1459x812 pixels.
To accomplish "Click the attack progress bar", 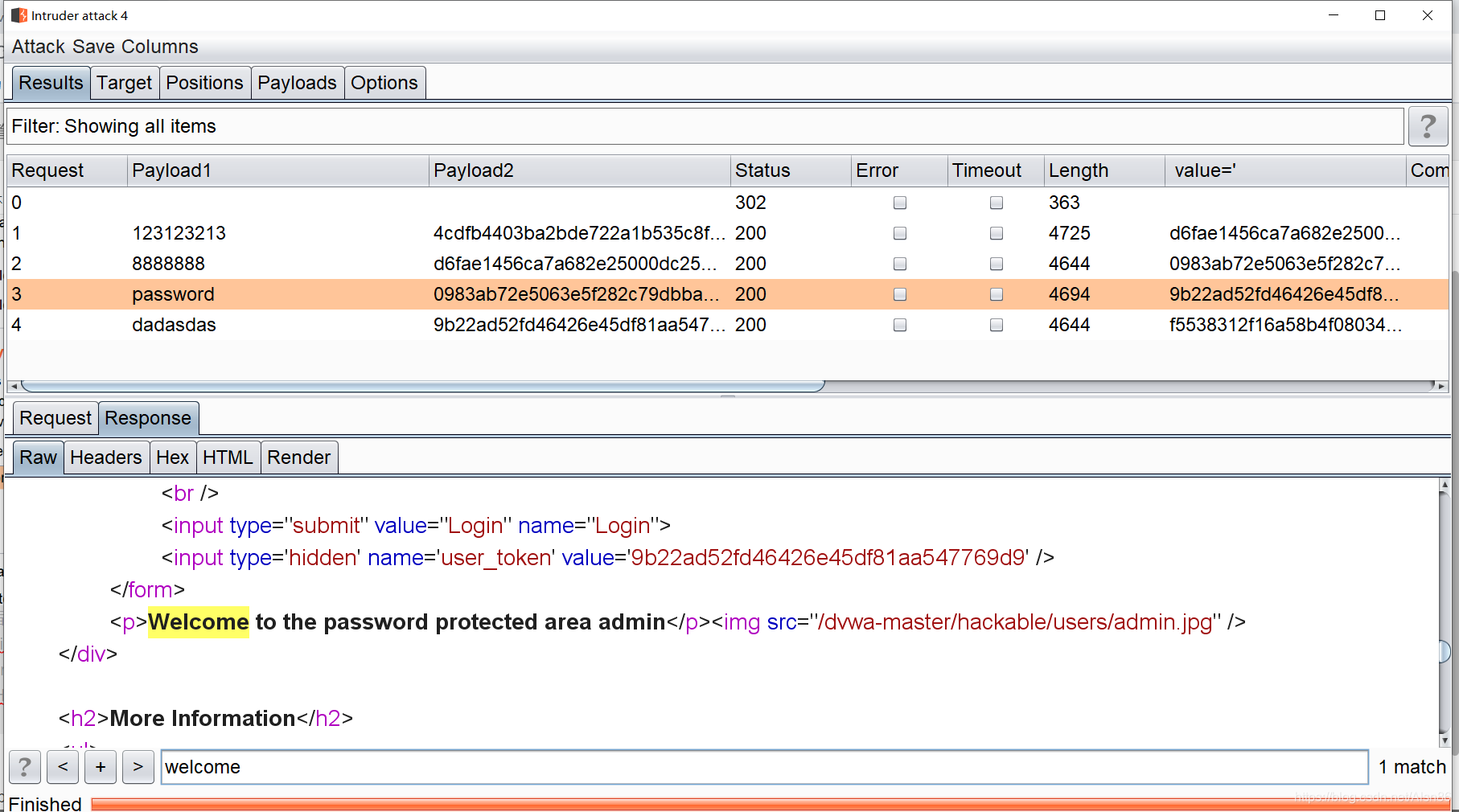I will (x=771, y=804).
